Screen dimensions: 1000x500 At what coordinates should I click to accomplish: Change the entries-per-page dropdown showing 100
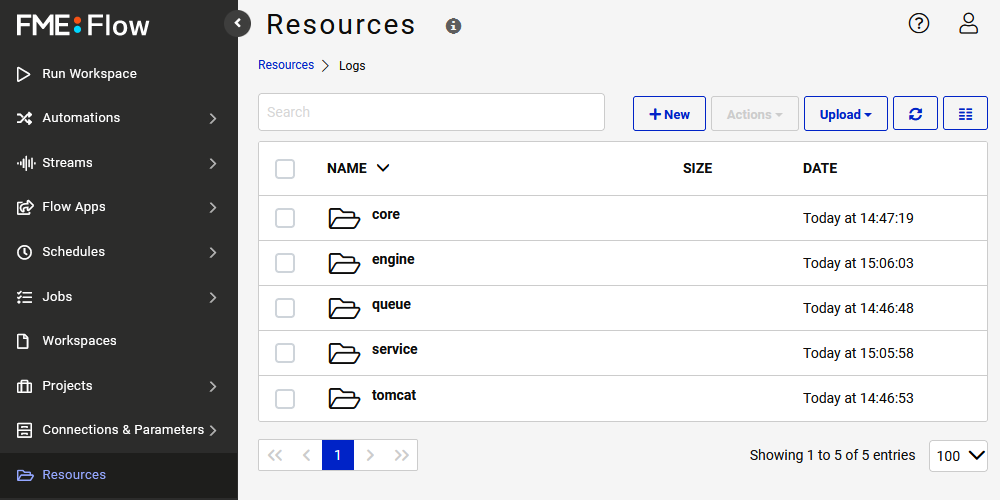[x=958, y=456]
